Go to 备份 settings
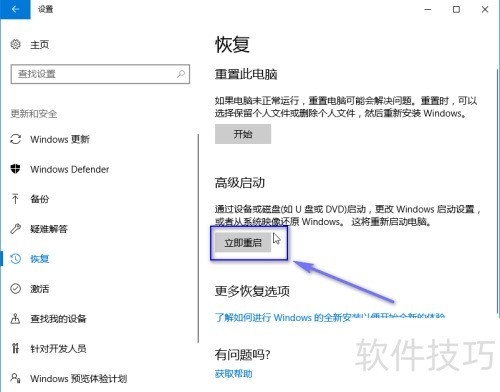 (40, 199)
